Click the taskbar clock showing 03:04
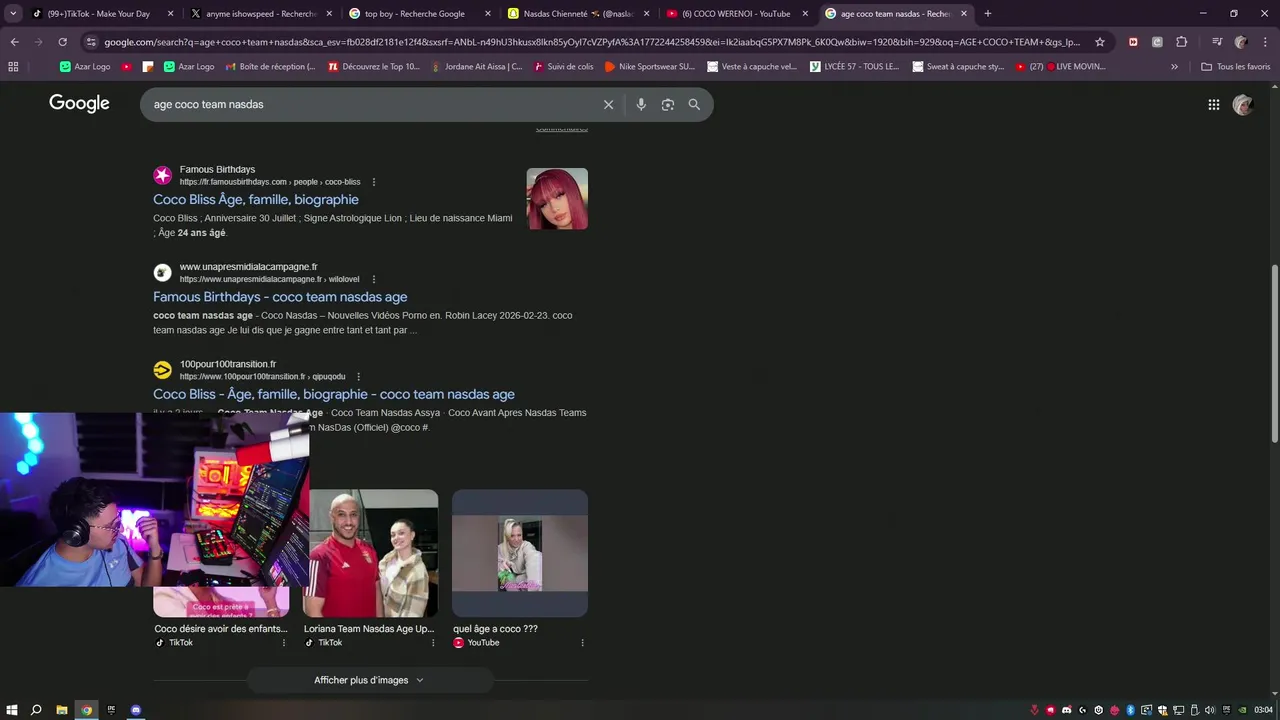 click(1263, 710)
